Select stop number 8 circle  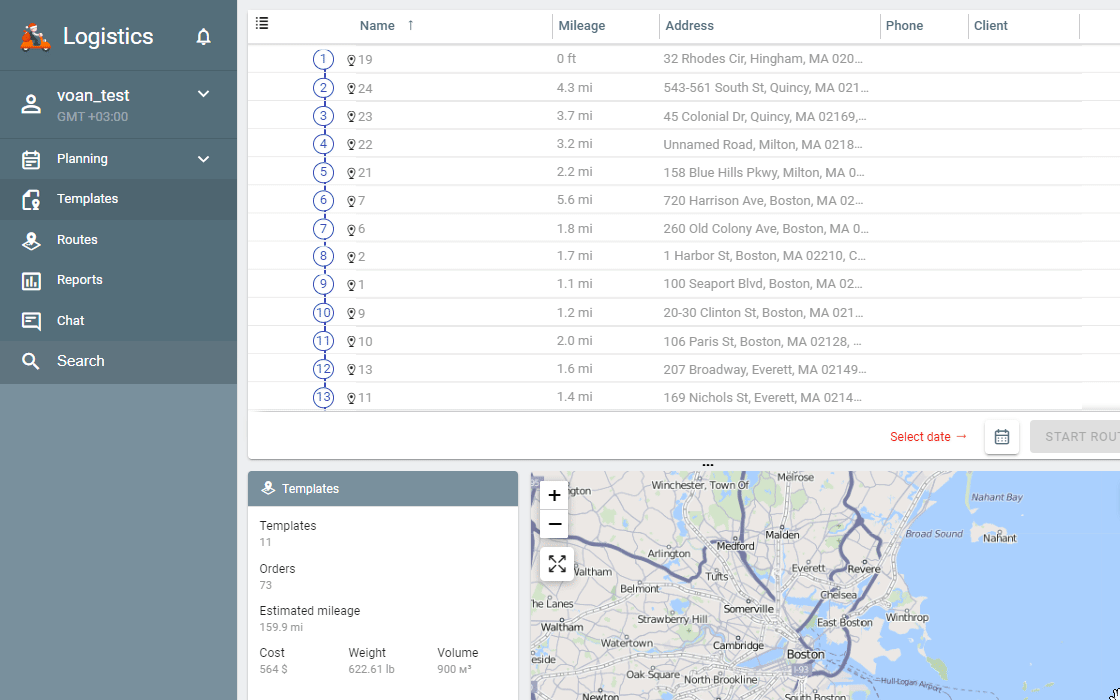coord(324,256)
